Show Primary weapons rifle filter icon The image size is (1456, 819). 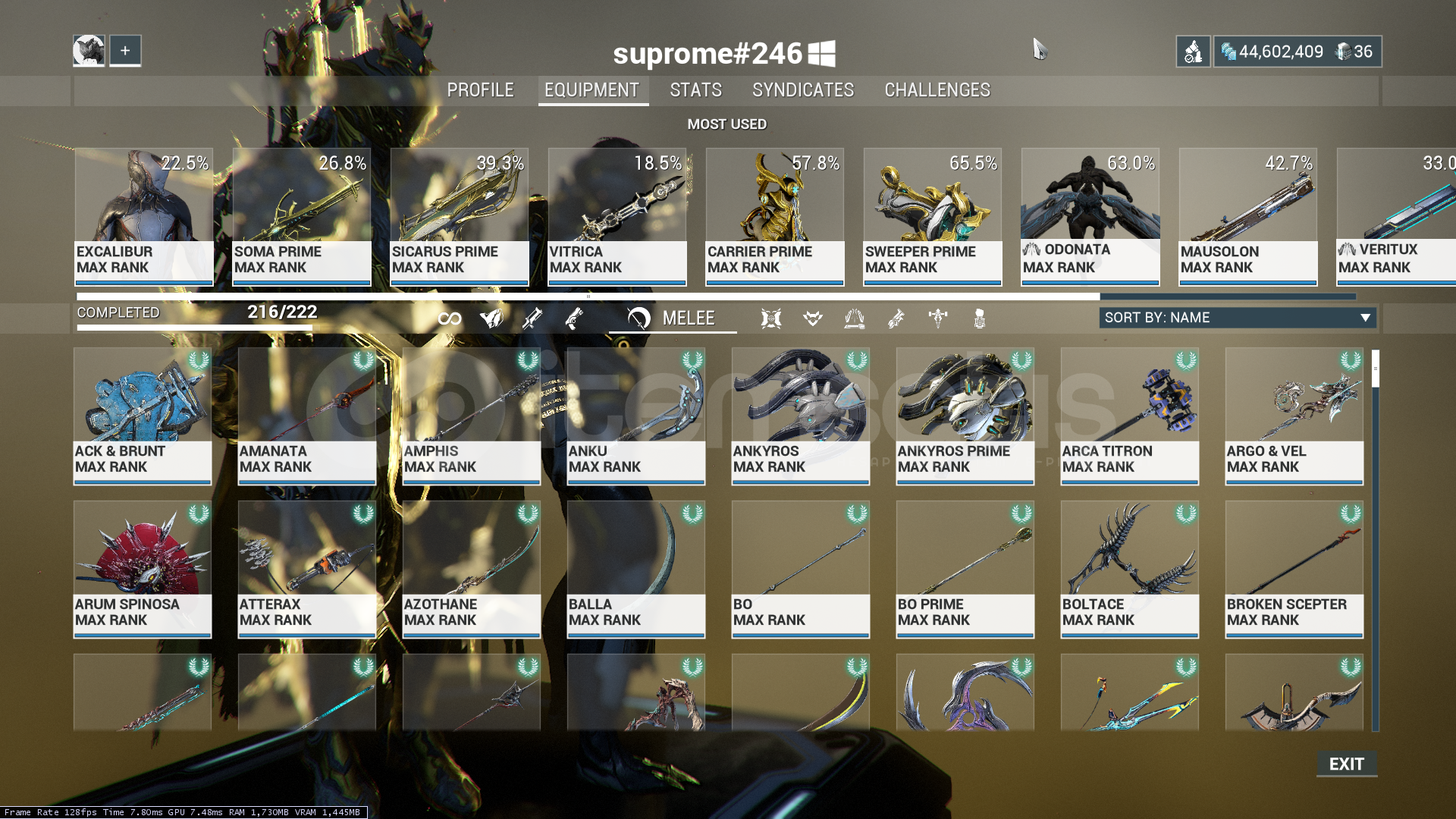532,318
